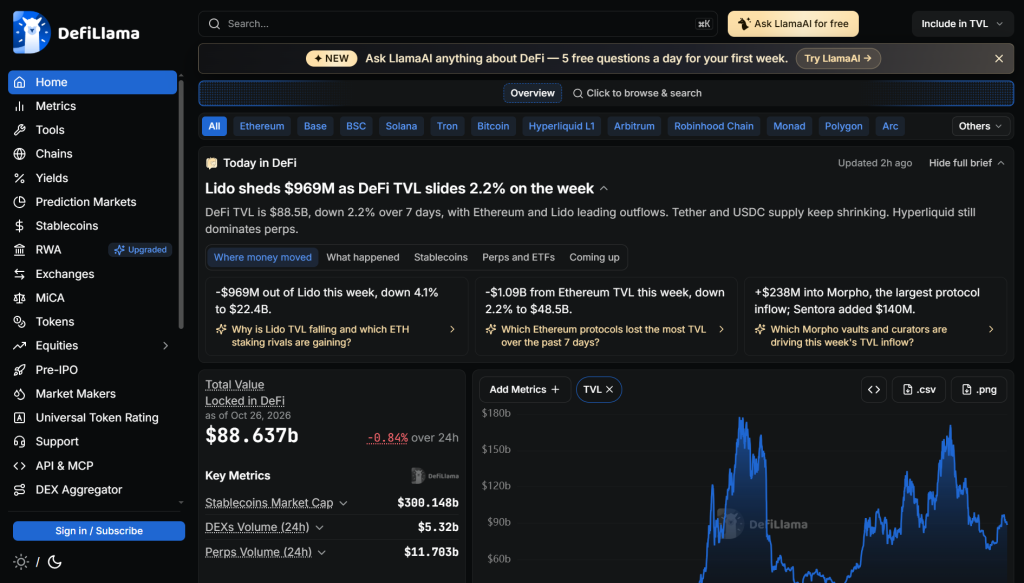Screen dimensions: 1024x583
Task: Open Which Ethereum protocols lost TVL question
Action: click(x=606, y=336)
